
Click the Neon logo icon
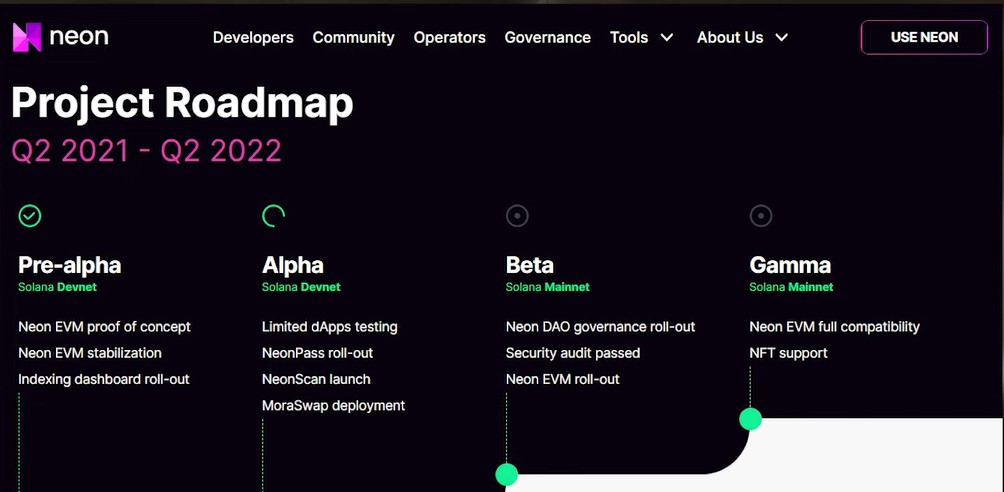coord(27,37)
